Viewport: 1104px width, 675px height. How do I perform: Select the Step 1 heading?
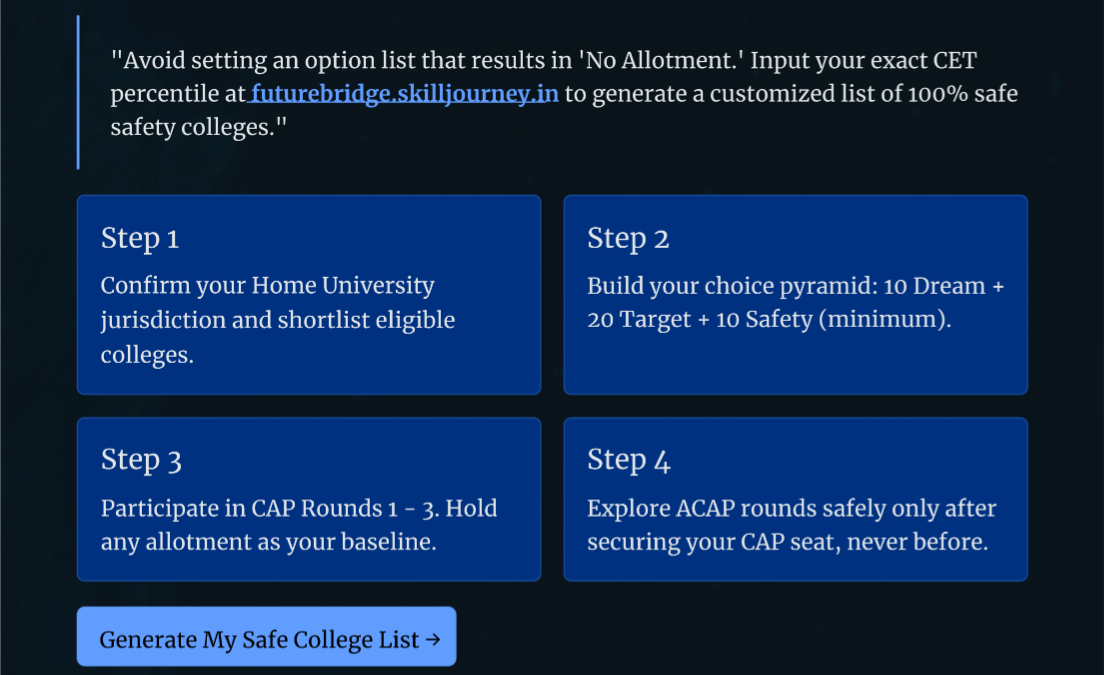tap(139, 239)
